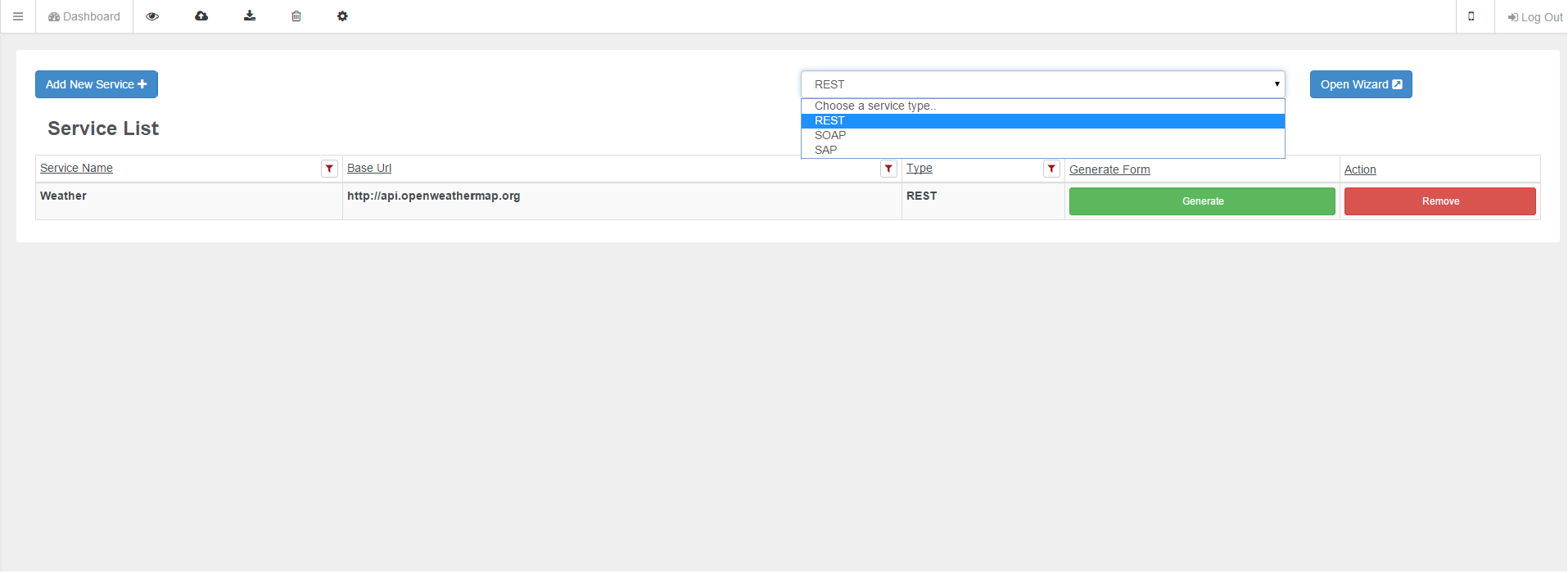Choose SAP in the service type list
The height and width of the screenshot is (573, 1568).
pos(825,151)
